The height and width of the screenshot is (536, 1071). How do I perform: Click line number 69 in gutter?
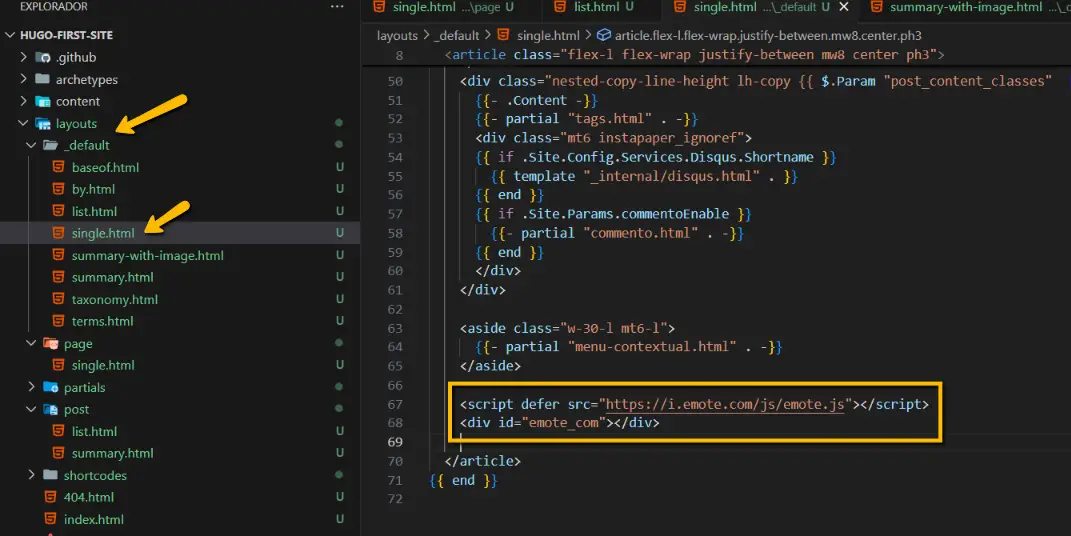click(x=395, y=442)
